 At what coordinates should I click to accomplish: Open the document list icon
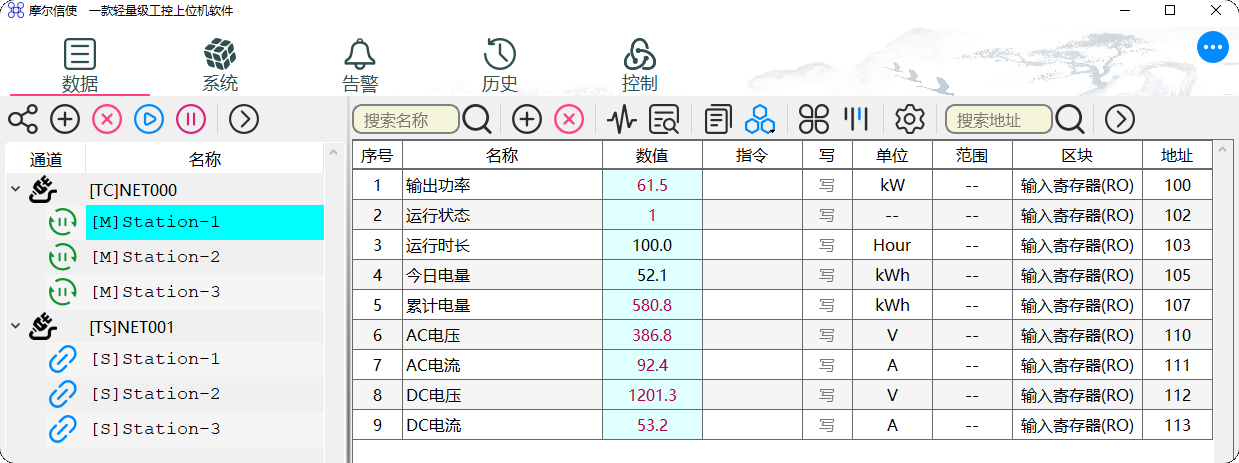coord(717,120)
